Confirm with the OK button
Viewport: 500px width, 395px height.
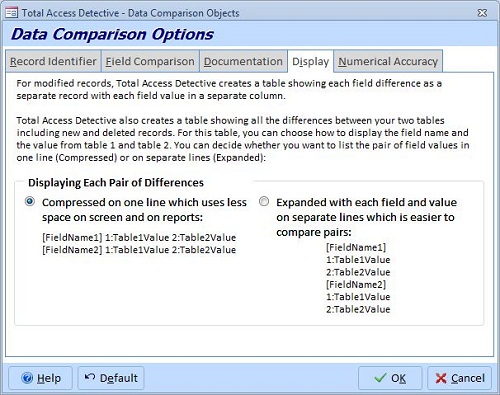(x=390, y=378)
